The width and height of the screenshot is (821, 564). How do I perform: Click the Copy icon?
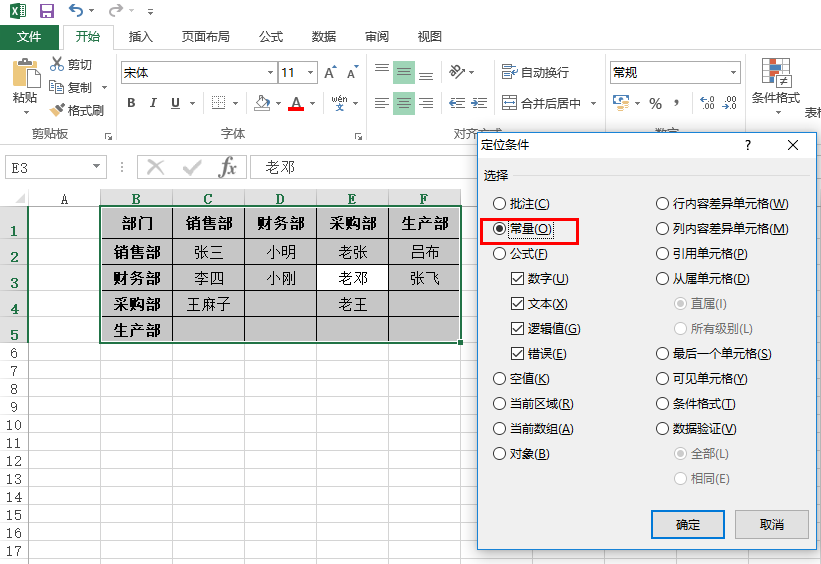click(x=57, y=86)
